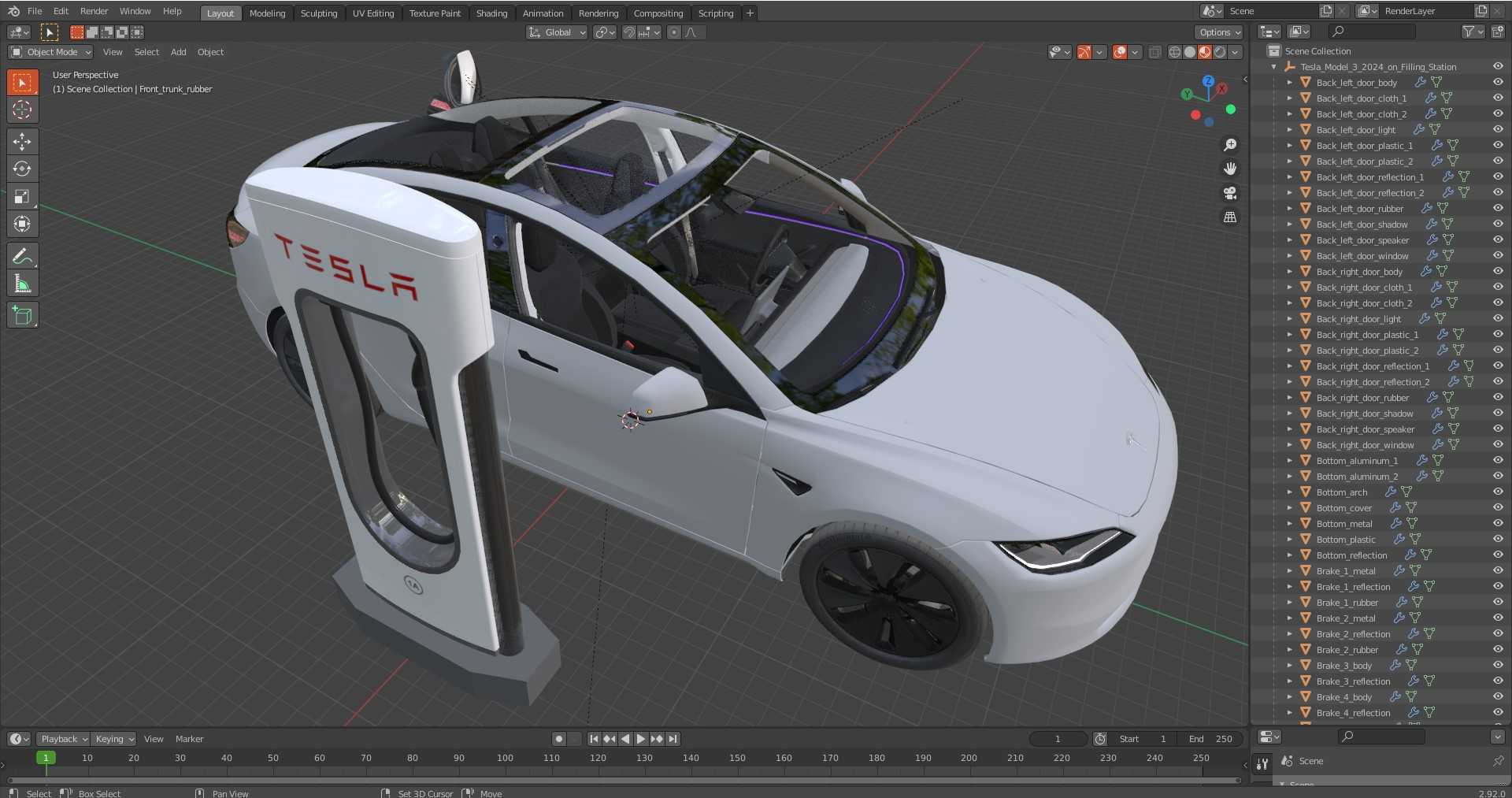
Task: Hide Brake_1_metal object visibility
Action: tap(1498, 570)
